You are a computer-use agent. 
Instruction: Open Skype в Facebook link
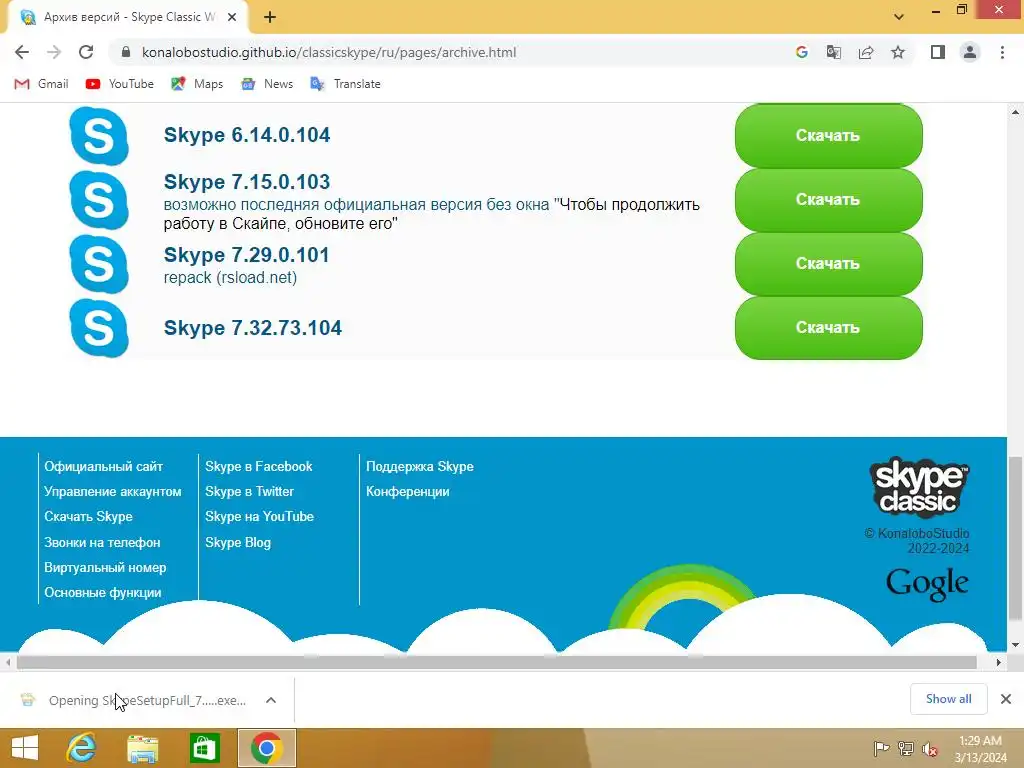coord(259,466)
